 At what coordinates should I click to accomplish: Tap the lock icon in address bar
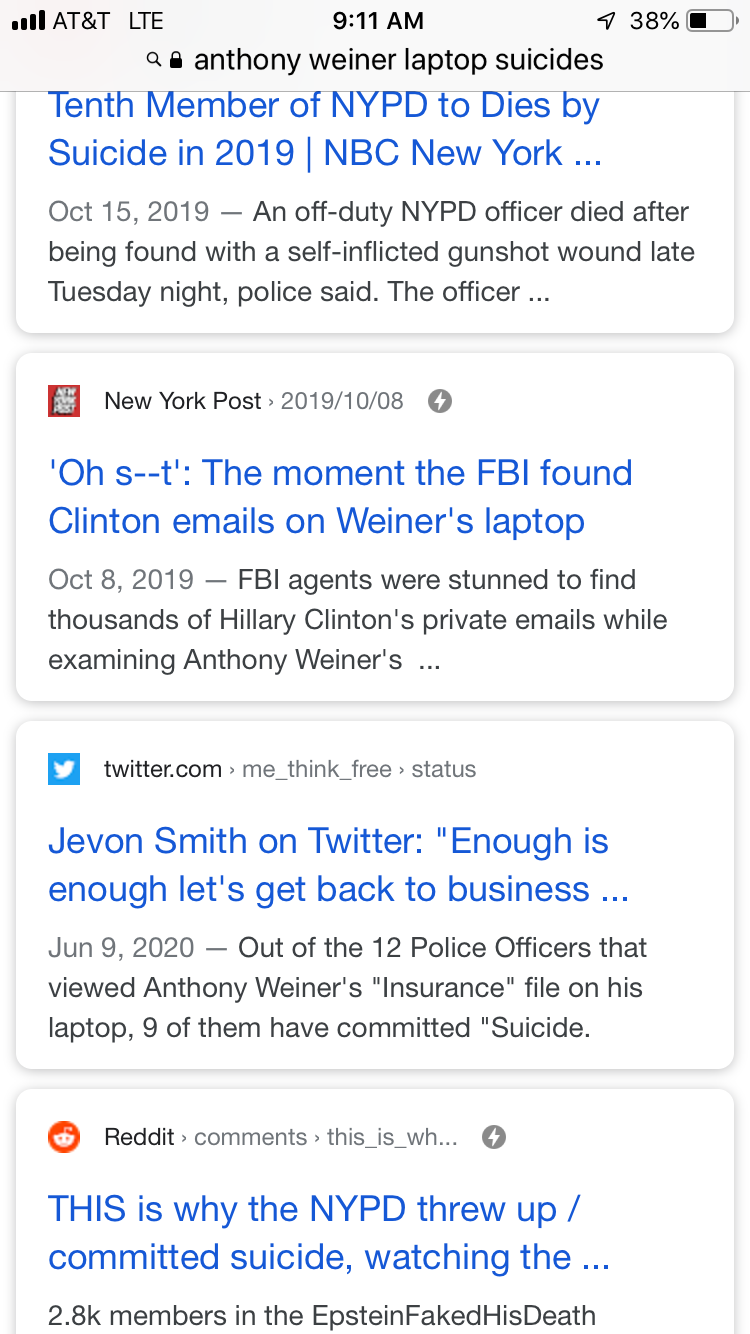coord(177,60)
